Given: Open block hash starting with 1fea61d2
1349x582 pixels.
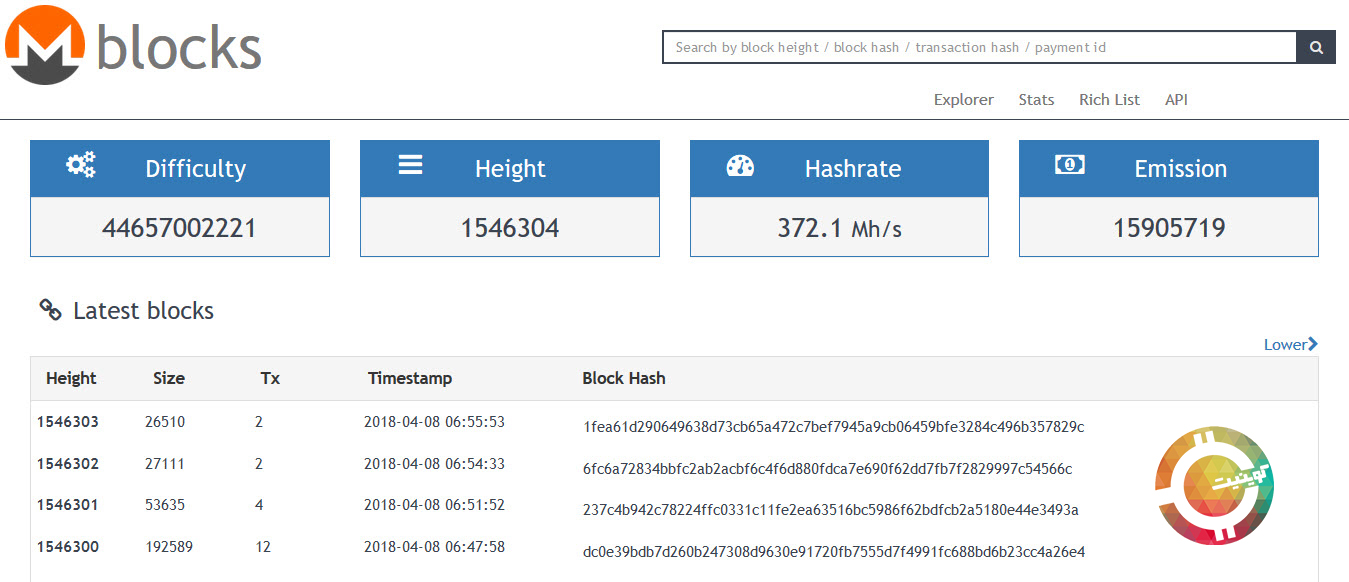Looking at the screenshot, I should click(x=833, y=427).
